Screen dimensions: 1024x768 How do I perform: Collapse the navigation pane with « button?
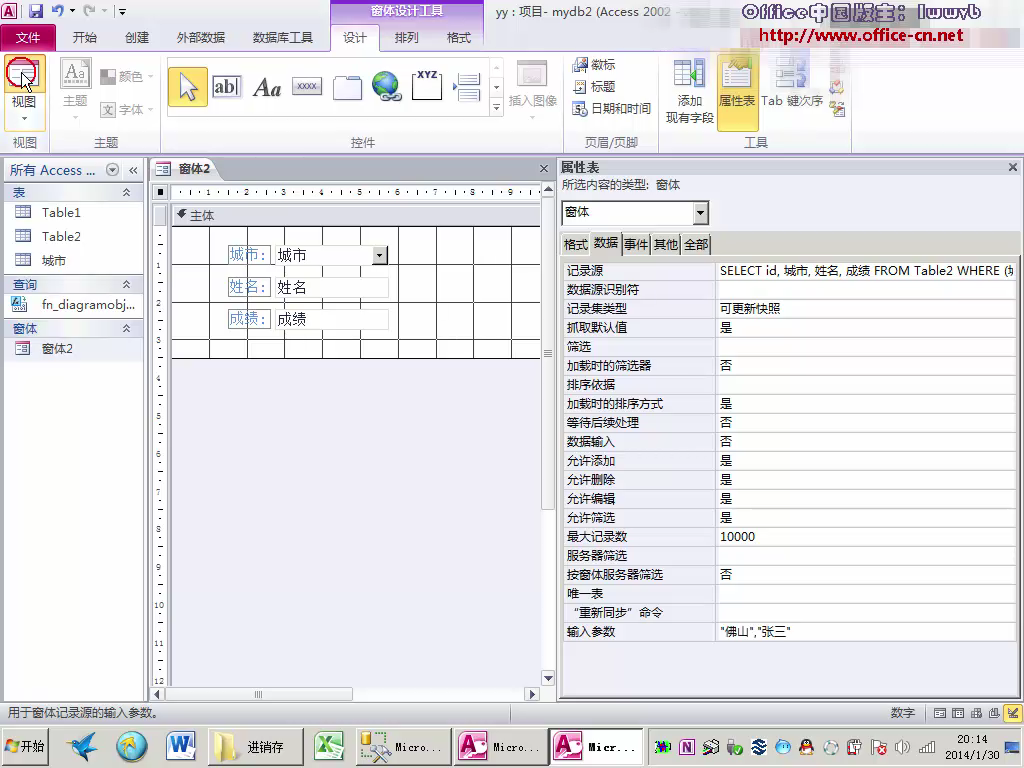pos(133,170)
